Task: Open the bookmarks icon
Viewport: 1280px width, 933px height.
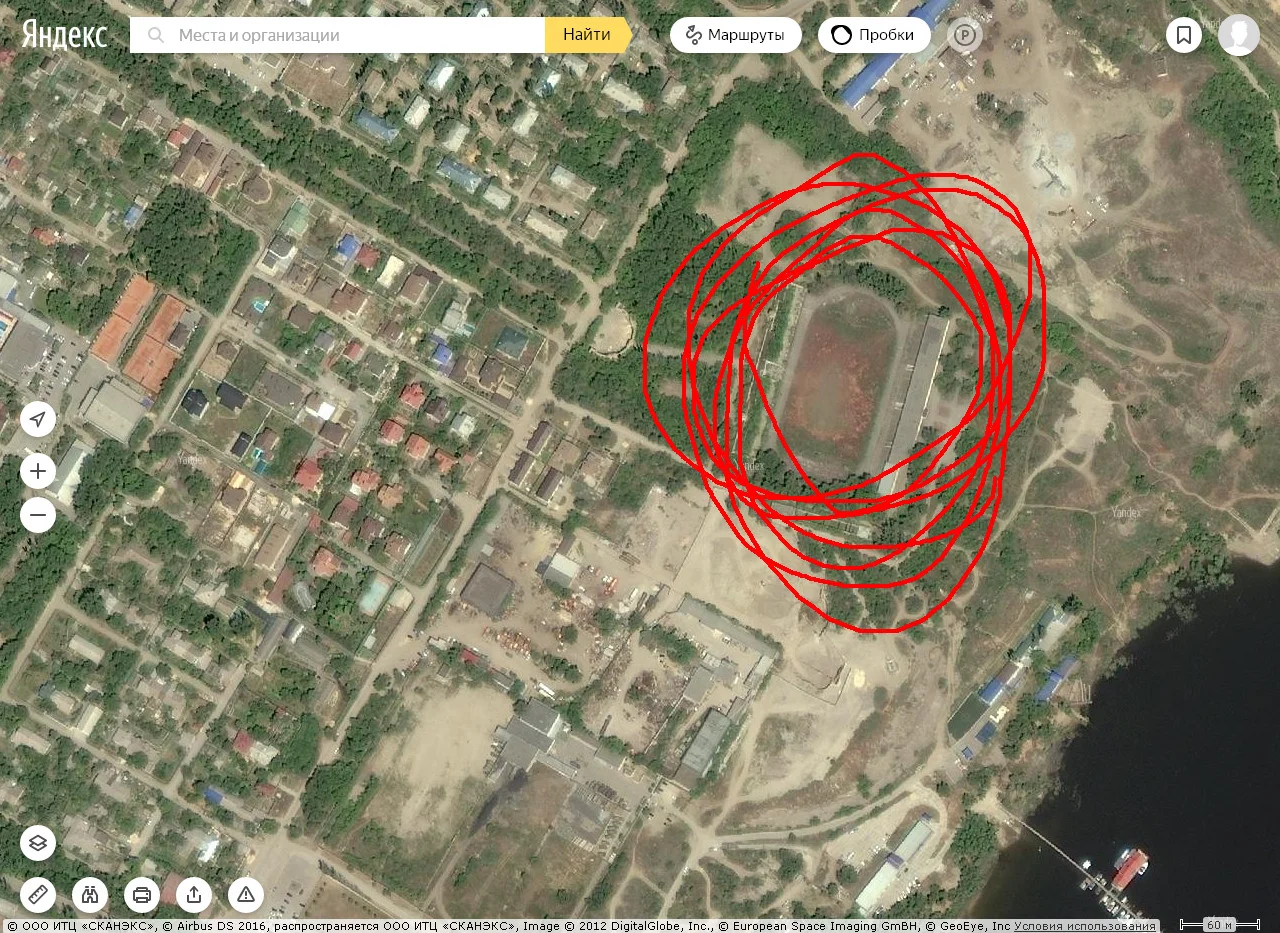Action: [1184, 35]
